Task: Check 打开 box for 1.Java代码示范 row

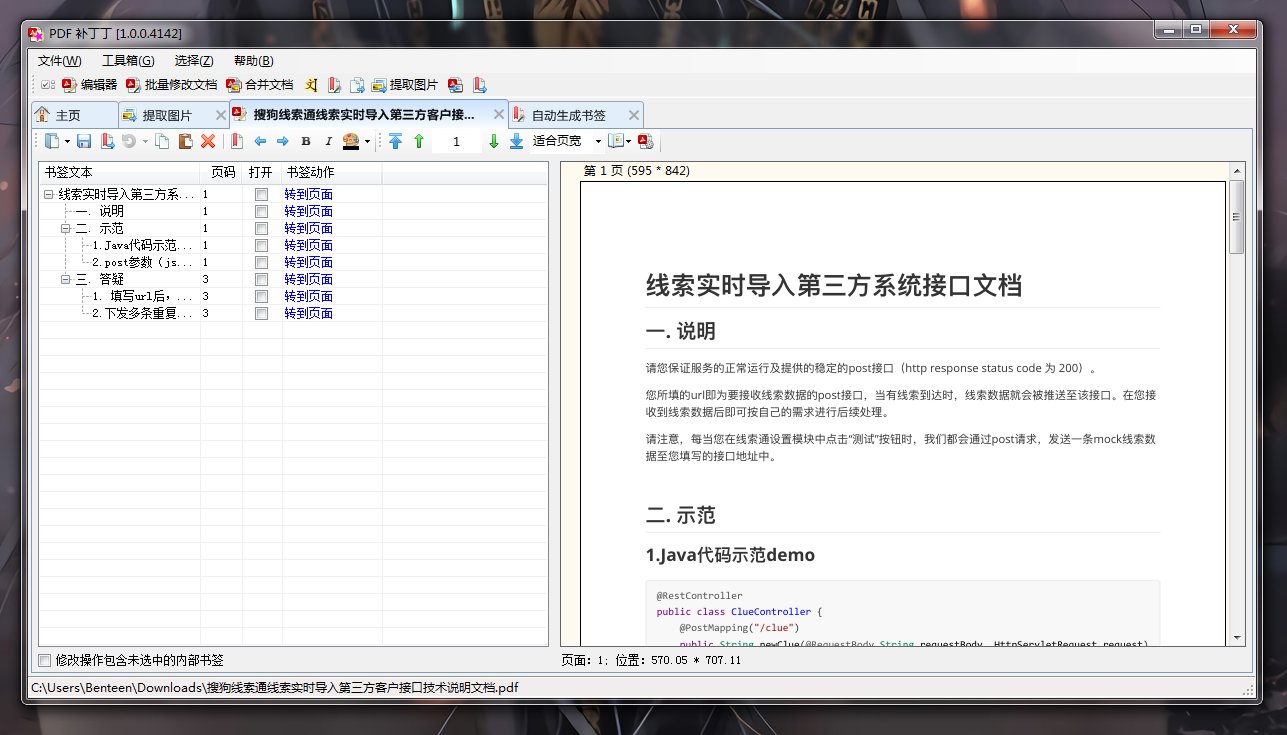Action: tap(261, 245)
